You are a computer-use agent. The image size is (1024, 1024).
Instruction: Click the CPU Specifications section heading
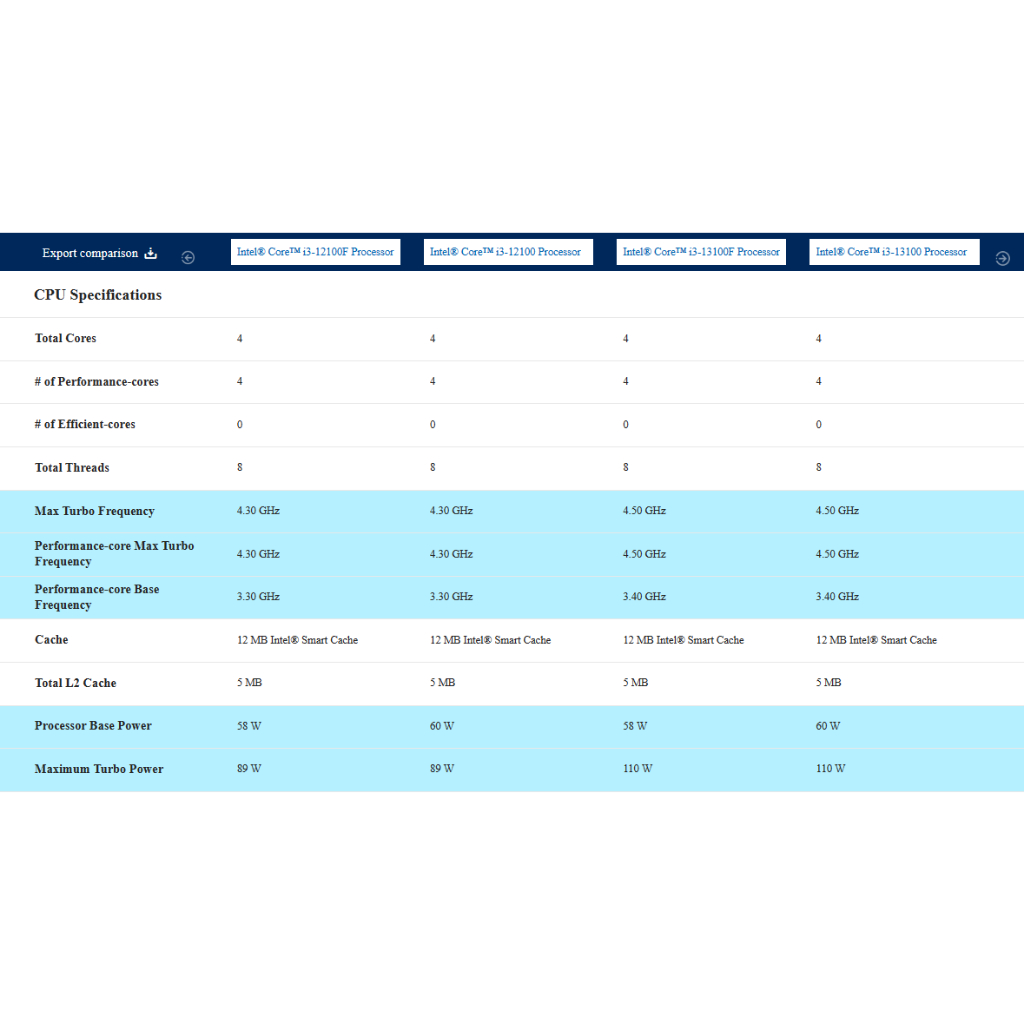point(98,295)
